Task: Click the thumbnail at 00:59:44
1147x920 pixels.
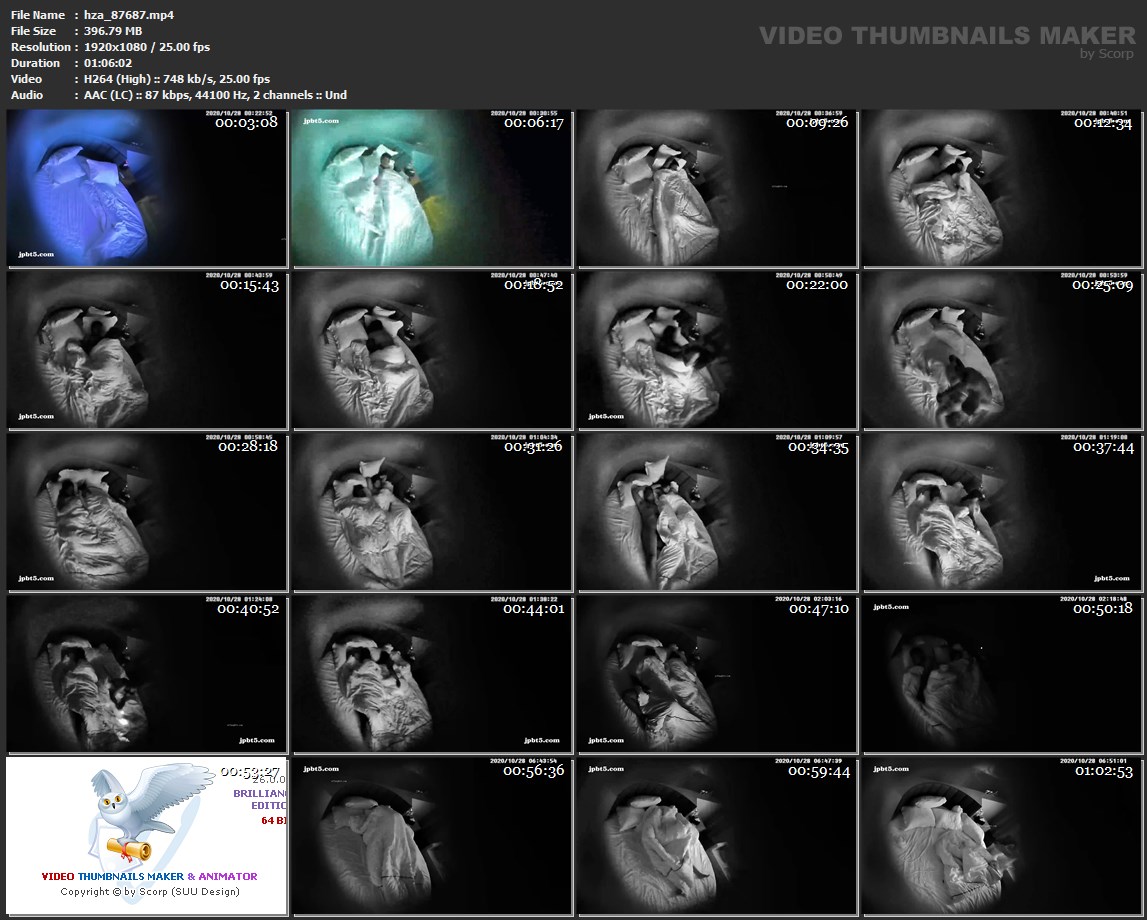Action: pos(718,836)
